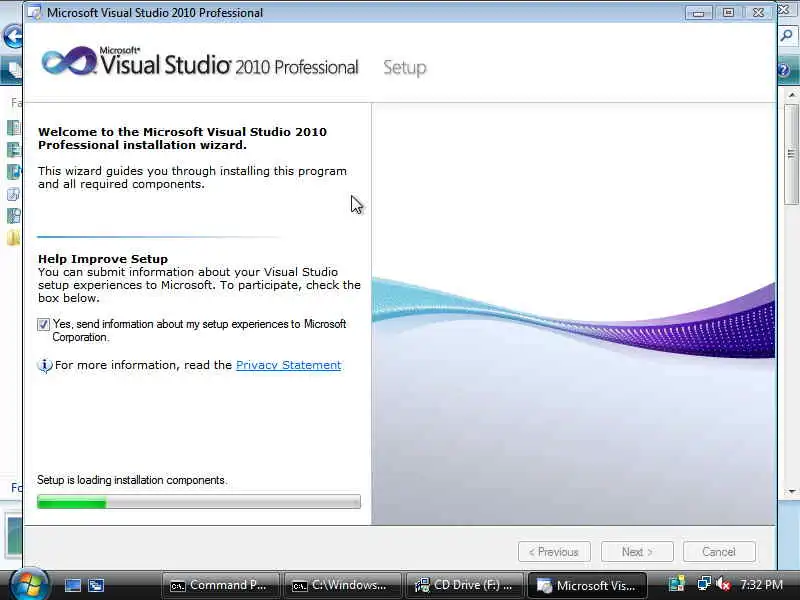Open the Windows Start orb
Image resolution: width=800 pixels, height=600 pixels.
[29, 585]
